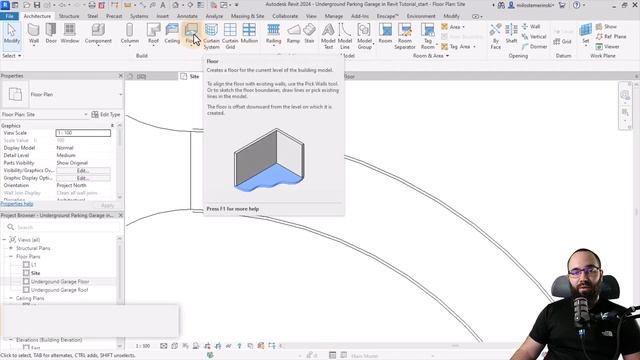Click the Shaft opening tool
Screen dimensions: 640x360
point(511,33)
